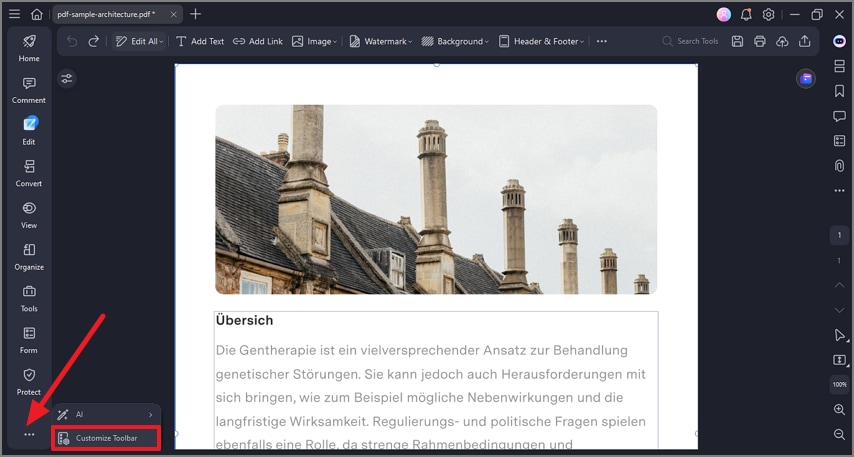Open the bookmarks panel
This screenshot has height=457, width=854.
839,91
